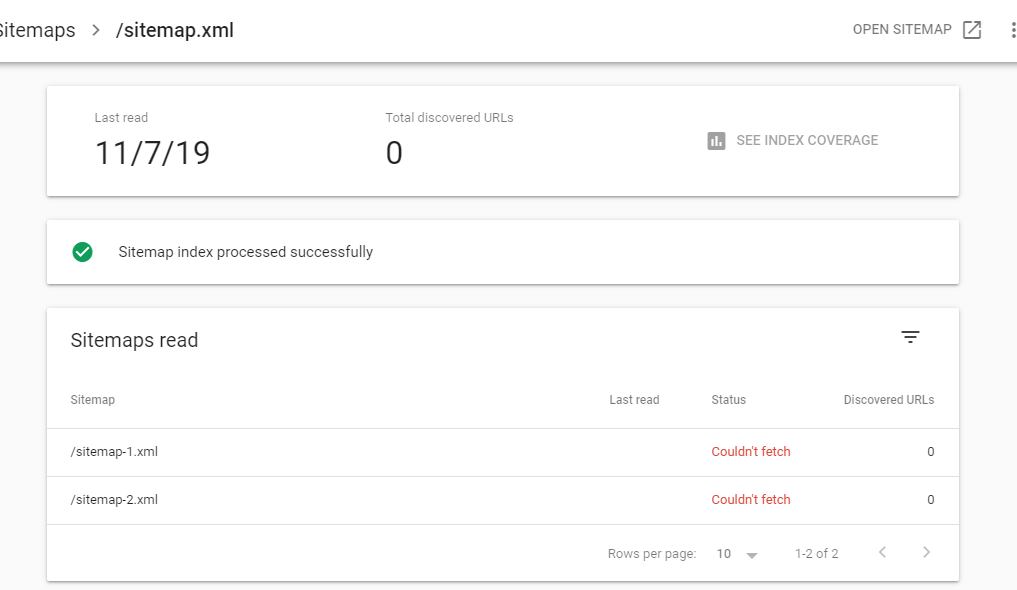
Task: Click the open-in-new-window icon beside Open Sitemap
Action: click(972, 30)
